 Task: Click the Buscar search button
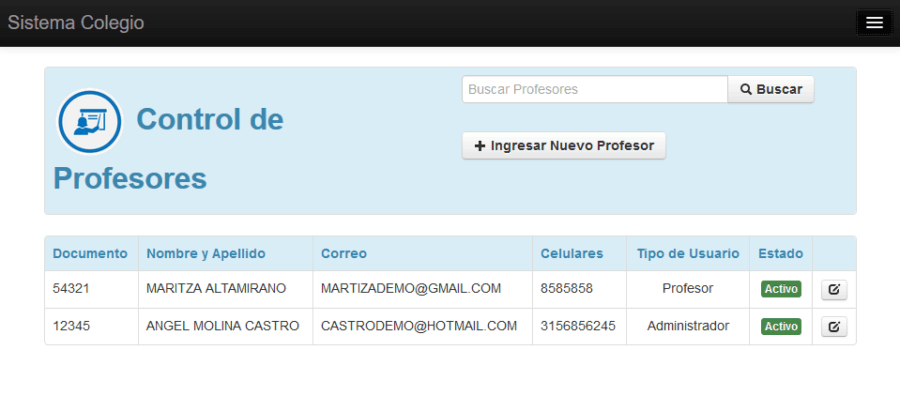point(771,90)
